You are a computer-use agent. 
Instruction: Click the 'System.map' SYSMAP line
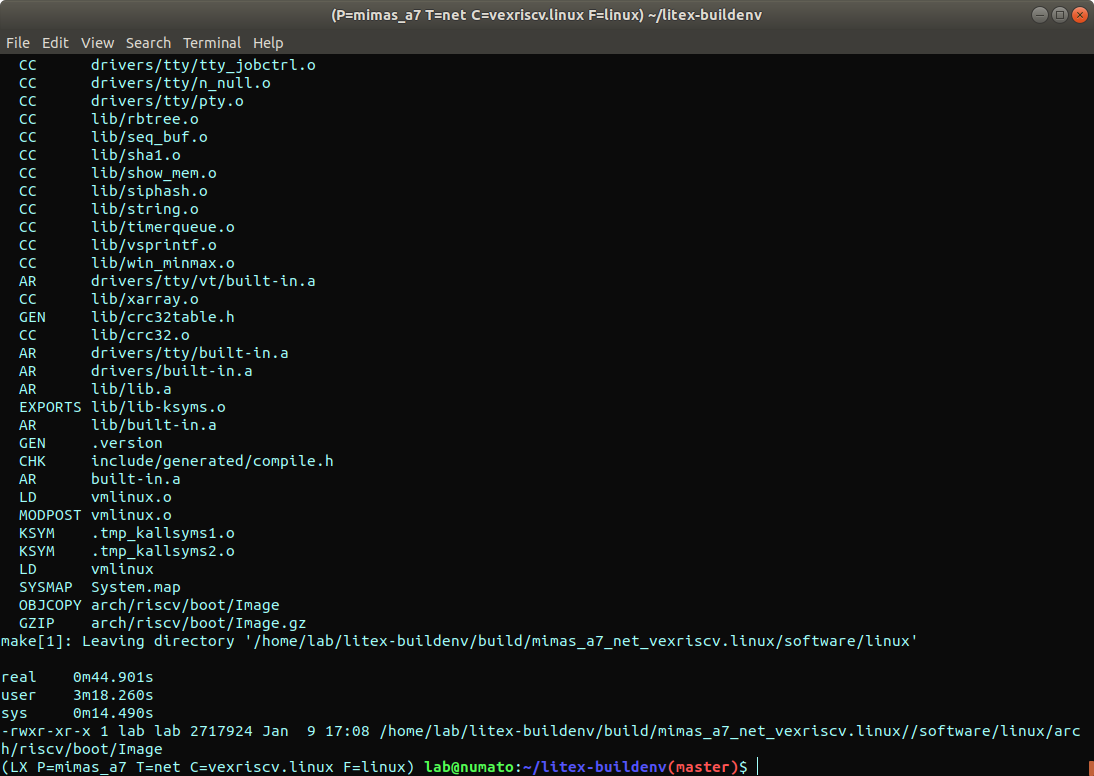coord(135,587)
